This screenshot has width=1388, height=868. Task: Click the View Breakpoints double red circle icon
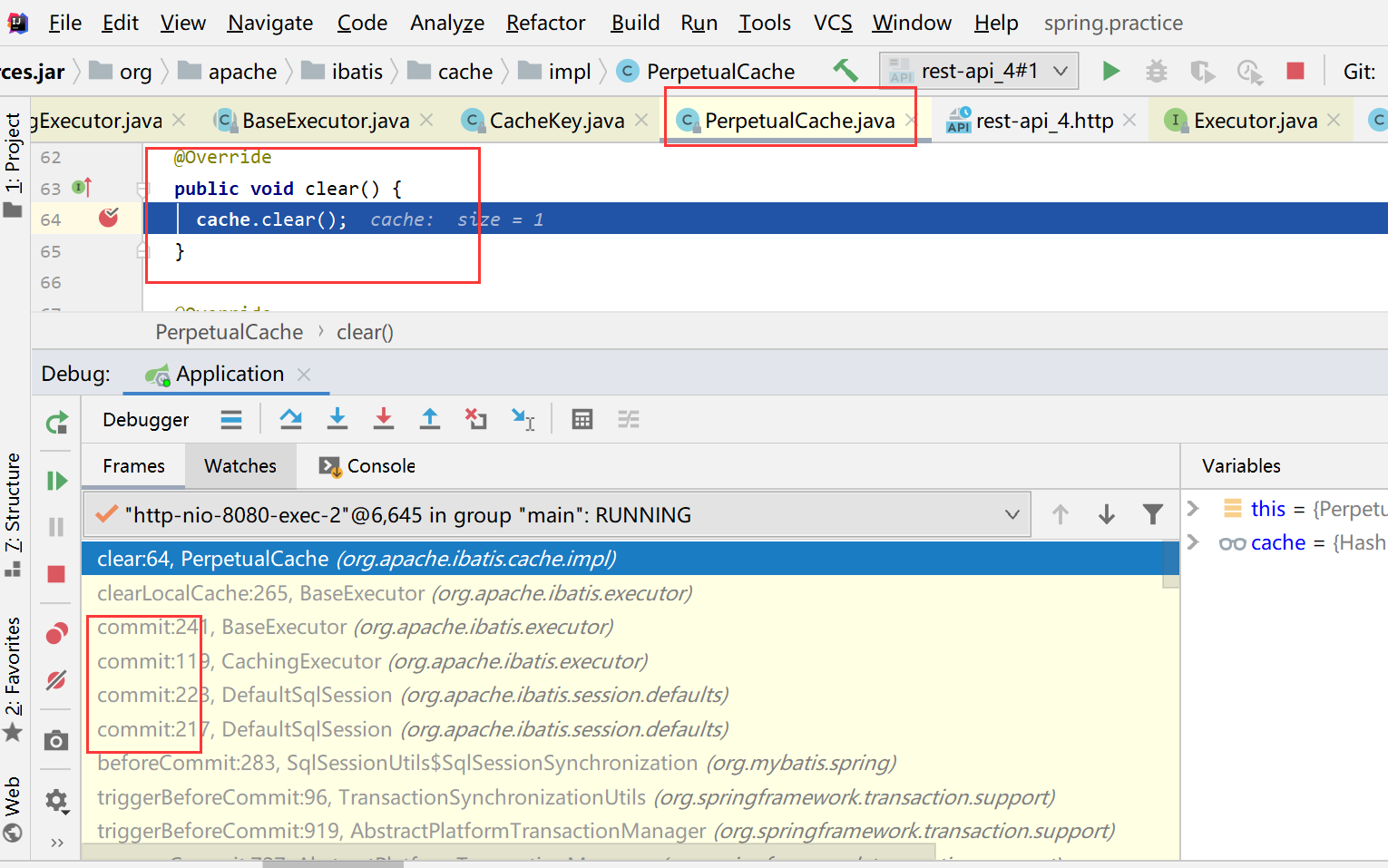(x=56, y=632)
